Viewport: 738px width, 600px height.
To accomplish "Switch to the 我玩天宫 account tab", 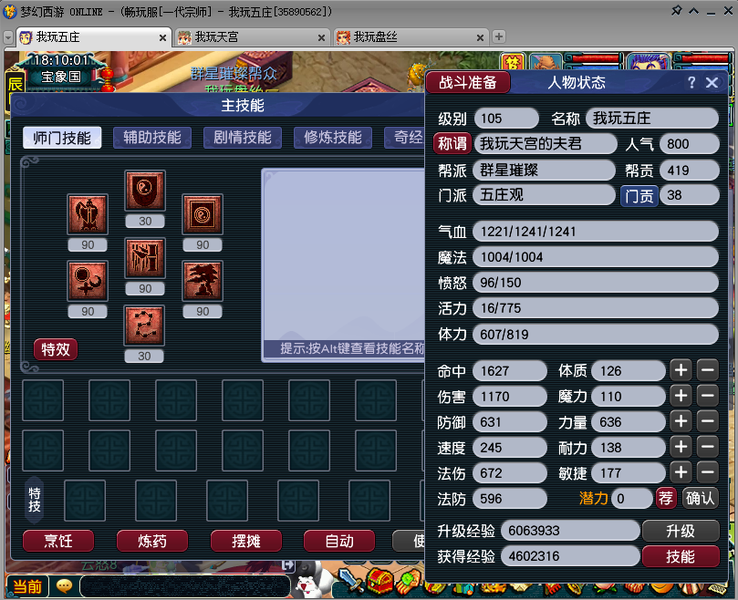I will [x=251, y=37].
